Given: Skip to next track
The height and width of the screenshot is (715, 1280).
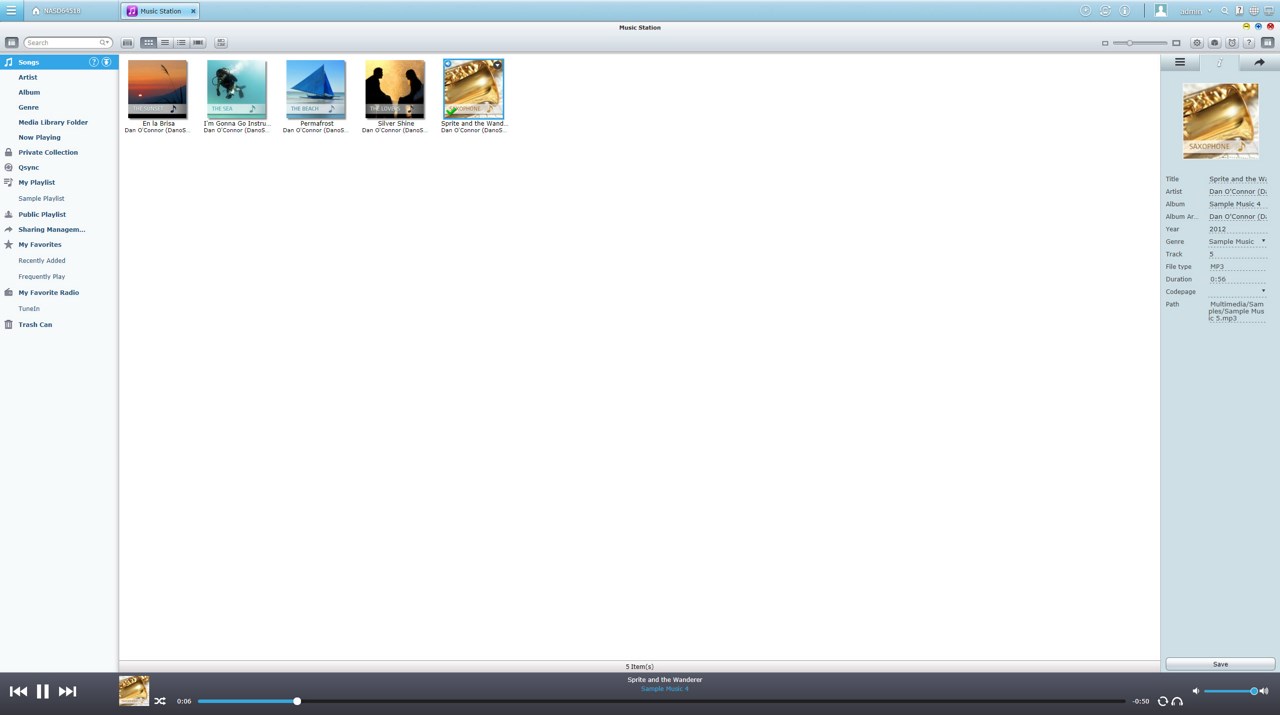Looking at the screenshot, I should coord(67,691).
